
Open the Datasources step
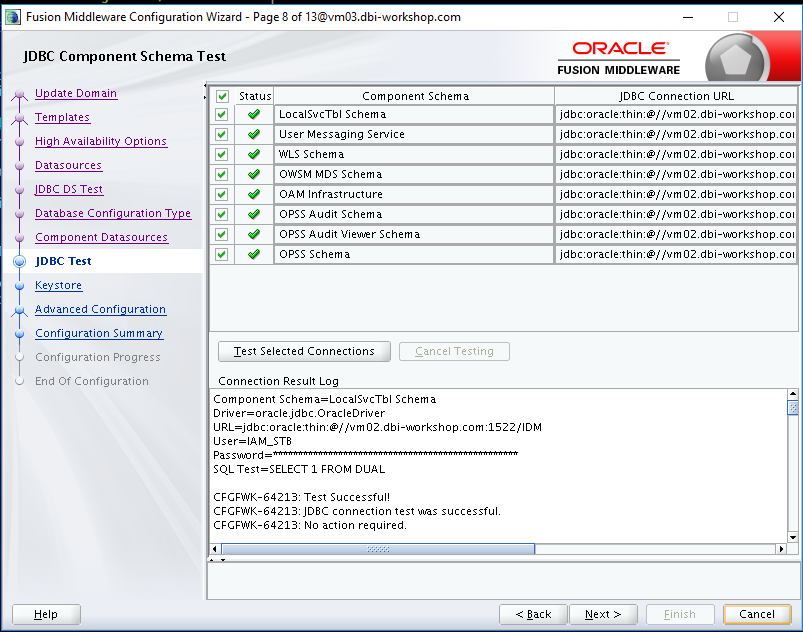[68, 165]
